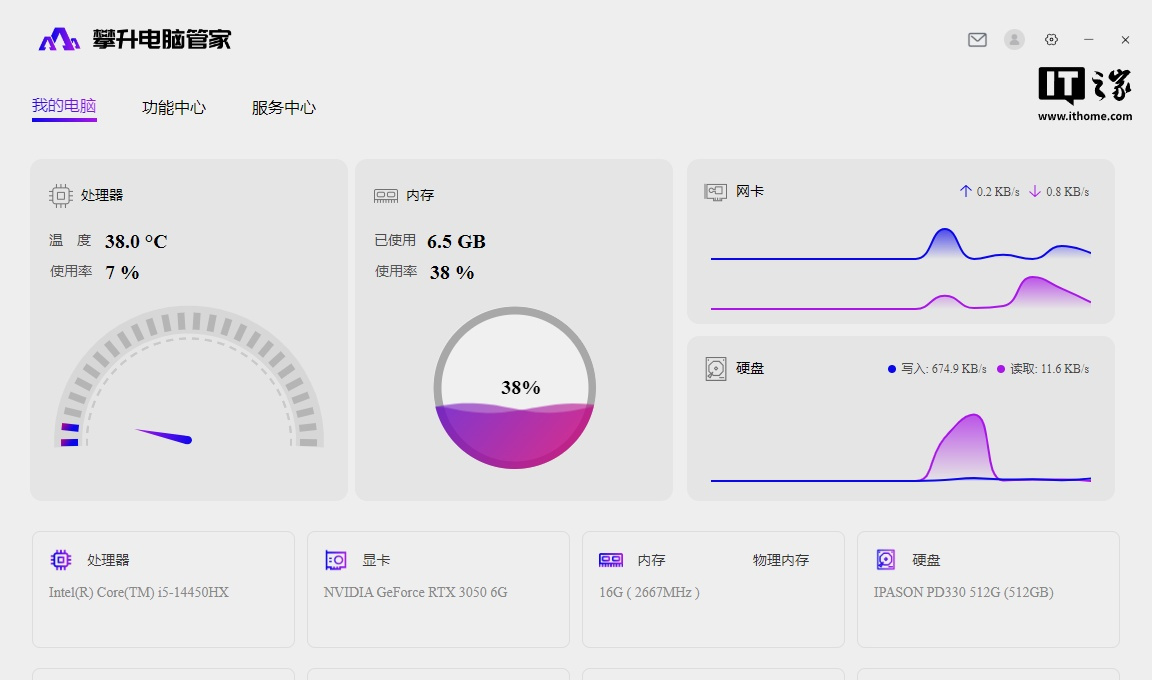The height and width of the screenshot is (680, 1152).
Task: Click the network card icon beside 网卡
Action: (x=715, y=191)
